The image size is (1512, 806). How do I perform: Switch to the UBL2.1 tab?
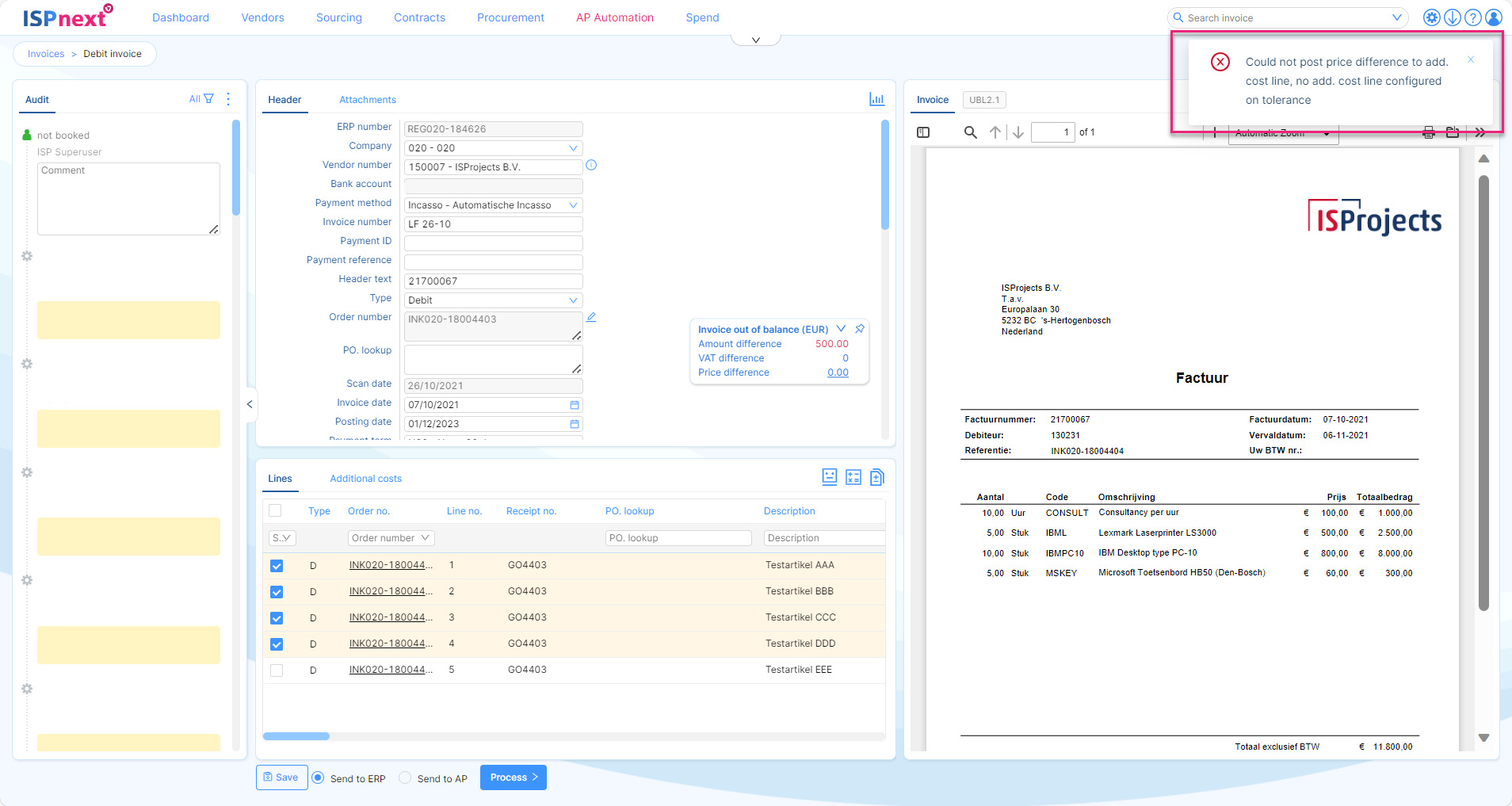point(984,100)
